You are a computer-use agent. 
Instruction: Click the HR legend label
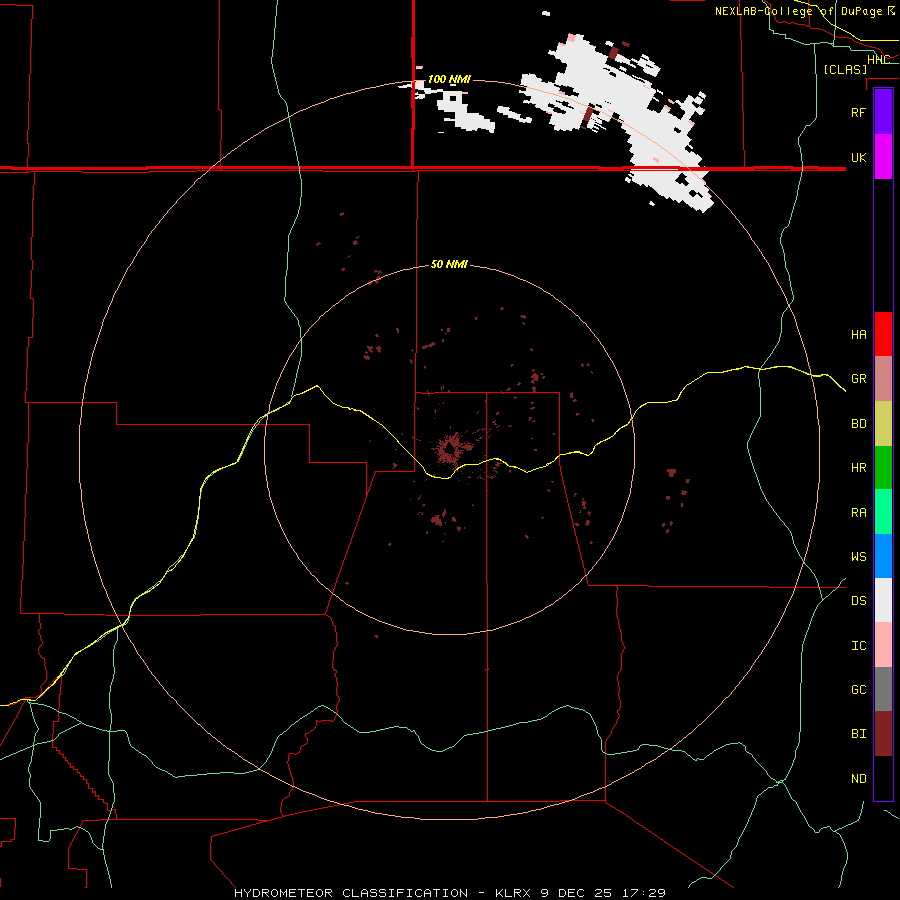click(858, 468)
